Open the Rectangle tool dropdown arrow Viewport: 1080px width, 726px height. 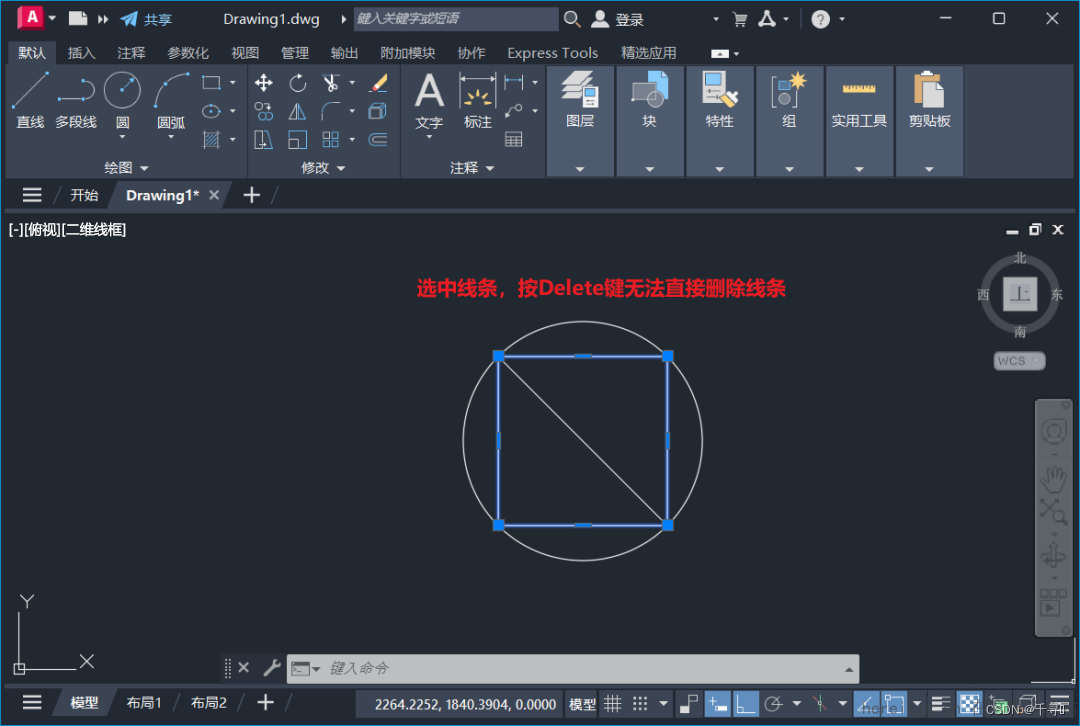pyautogui.click(x=233, y=83)
